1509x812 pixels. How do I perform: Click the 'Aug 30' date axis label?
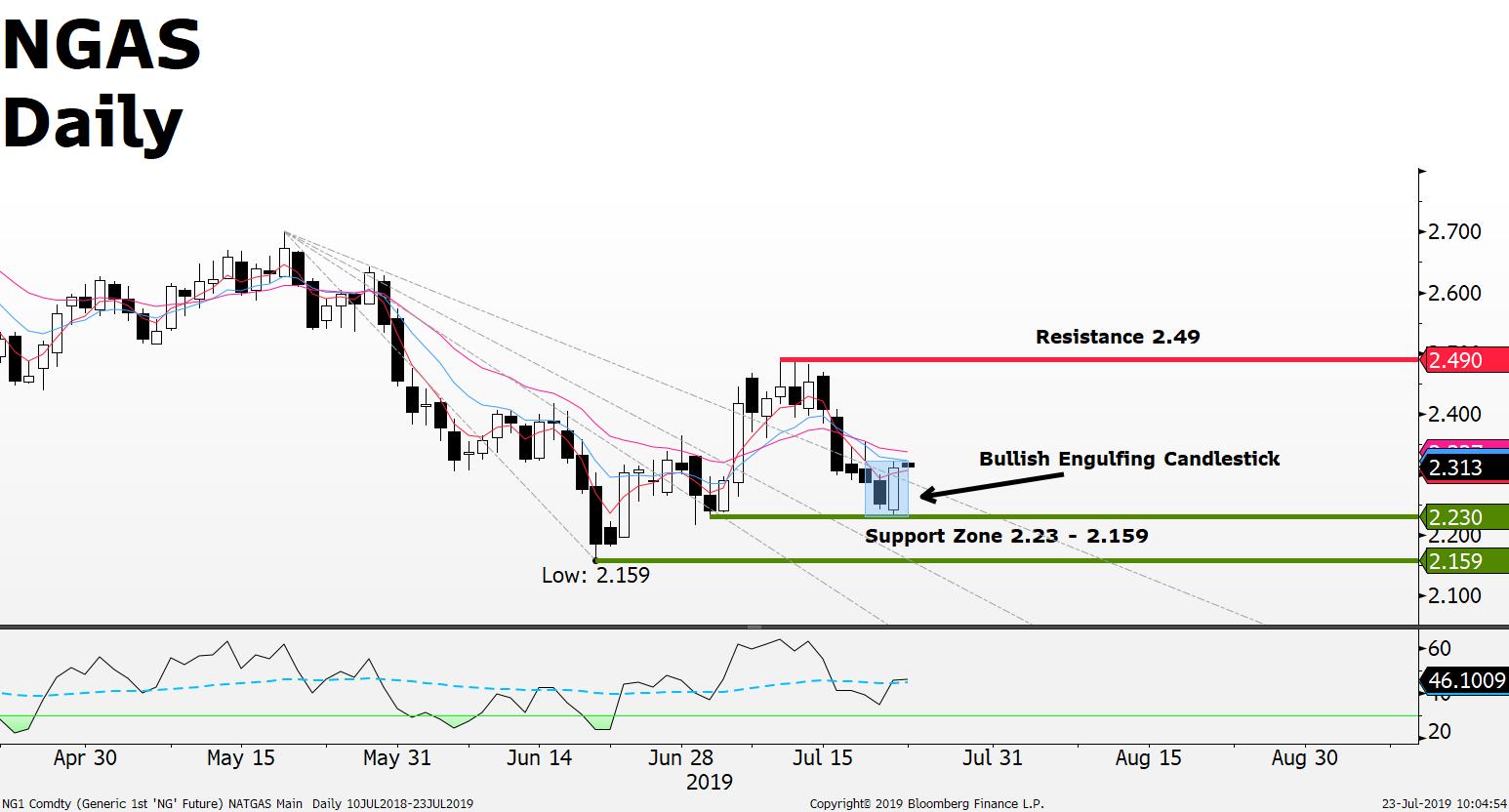[1304, 757]
